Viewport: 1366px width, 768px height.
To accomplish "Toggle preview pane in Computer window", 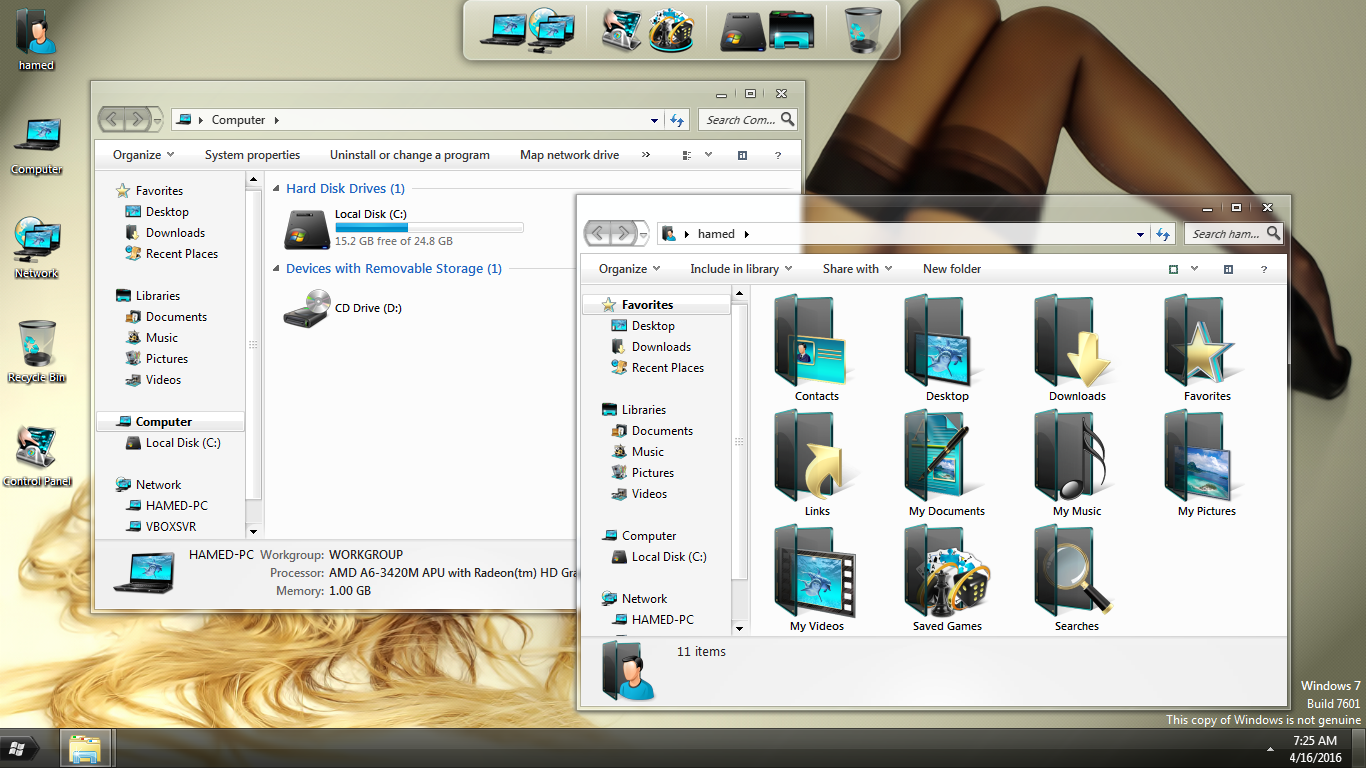I will tap(742, 155).
